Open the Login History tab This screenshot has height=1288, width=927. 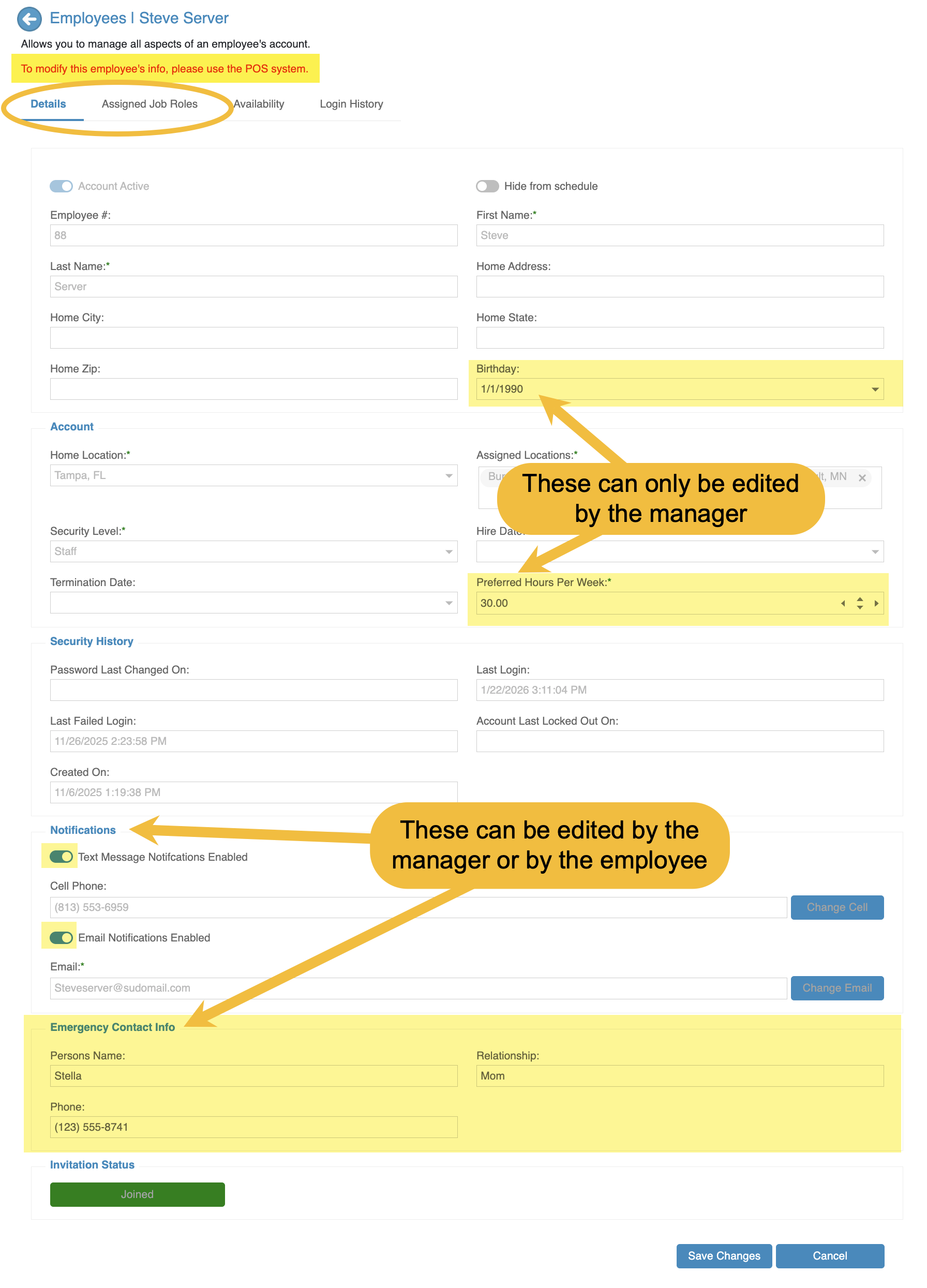click(x=351, y=104)
